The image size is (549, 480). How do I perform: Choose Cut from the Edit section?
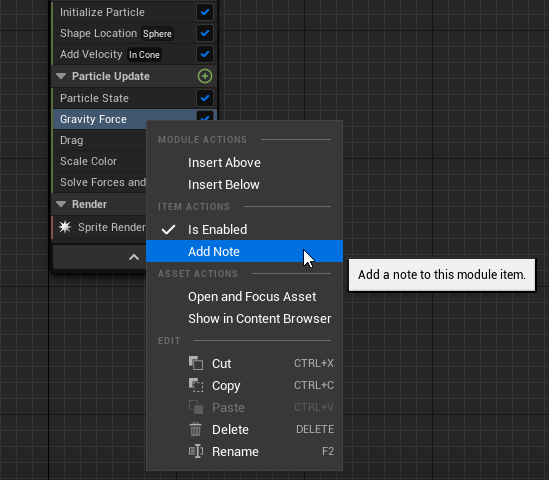tap(244, 363)
